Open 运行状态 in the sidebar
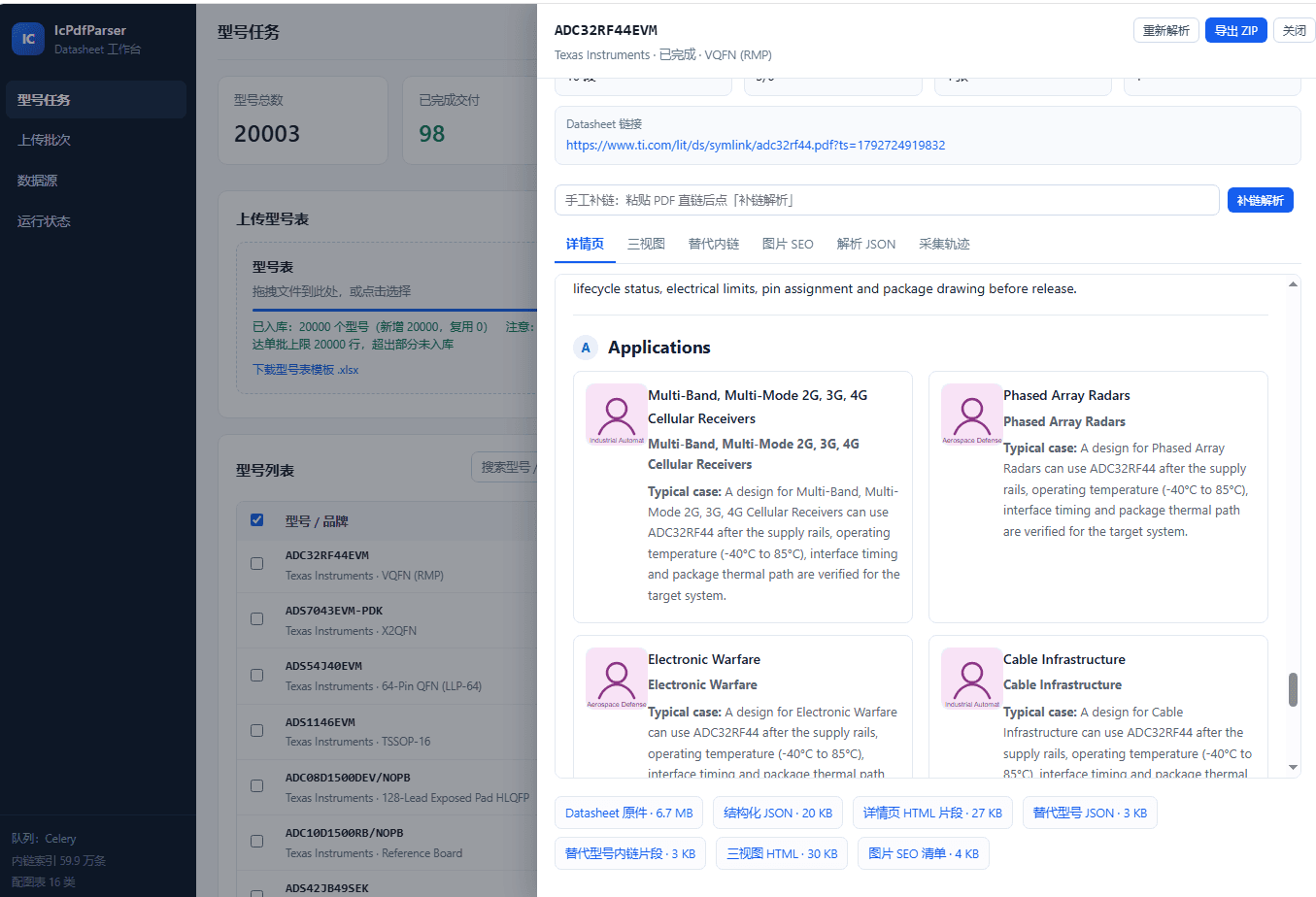This screenshot has width=1316, height=897. [95, 221]
